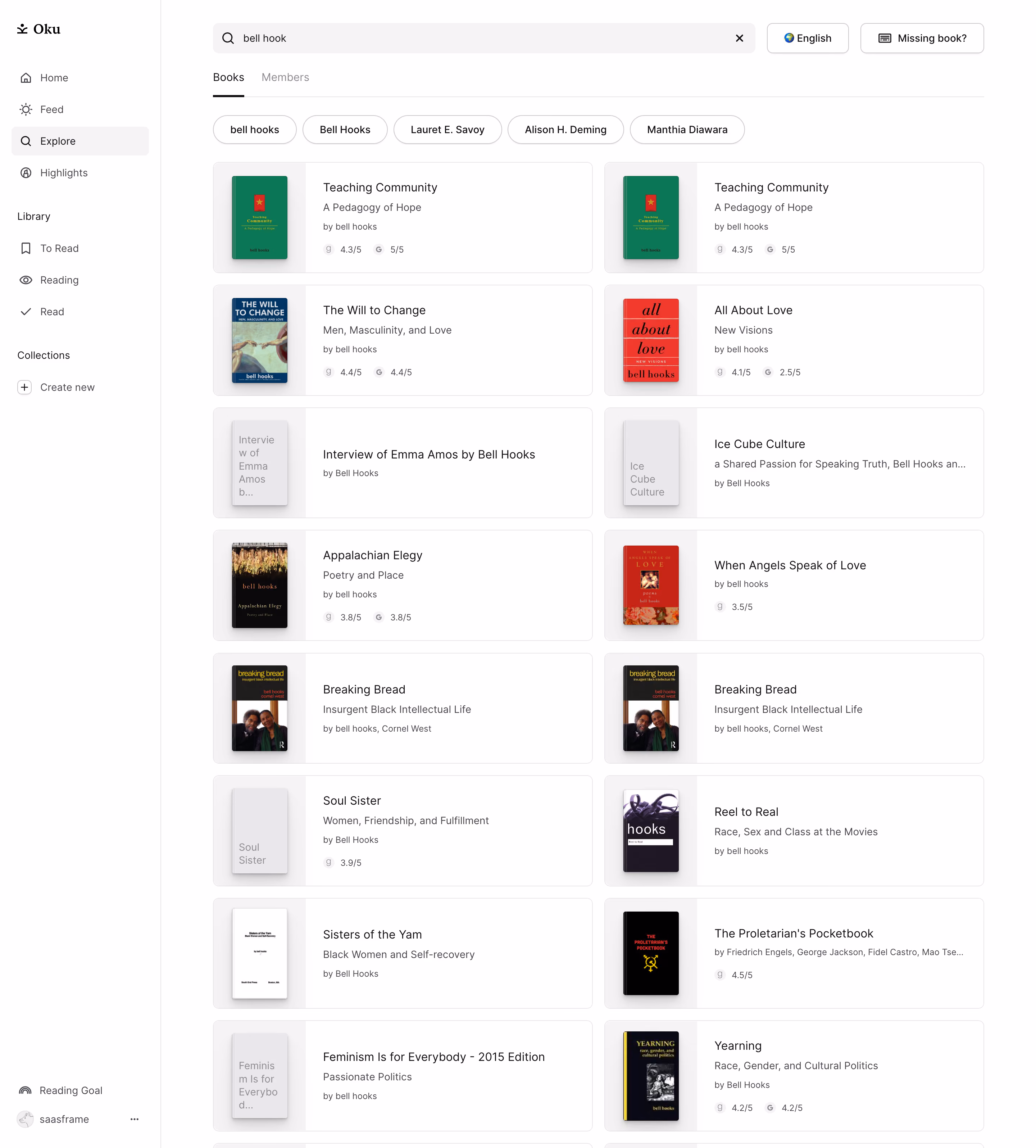Screen dimensions: 1036x1148
Task: Click the saasframe profile avatar
Action: (x=25, y=1120)
